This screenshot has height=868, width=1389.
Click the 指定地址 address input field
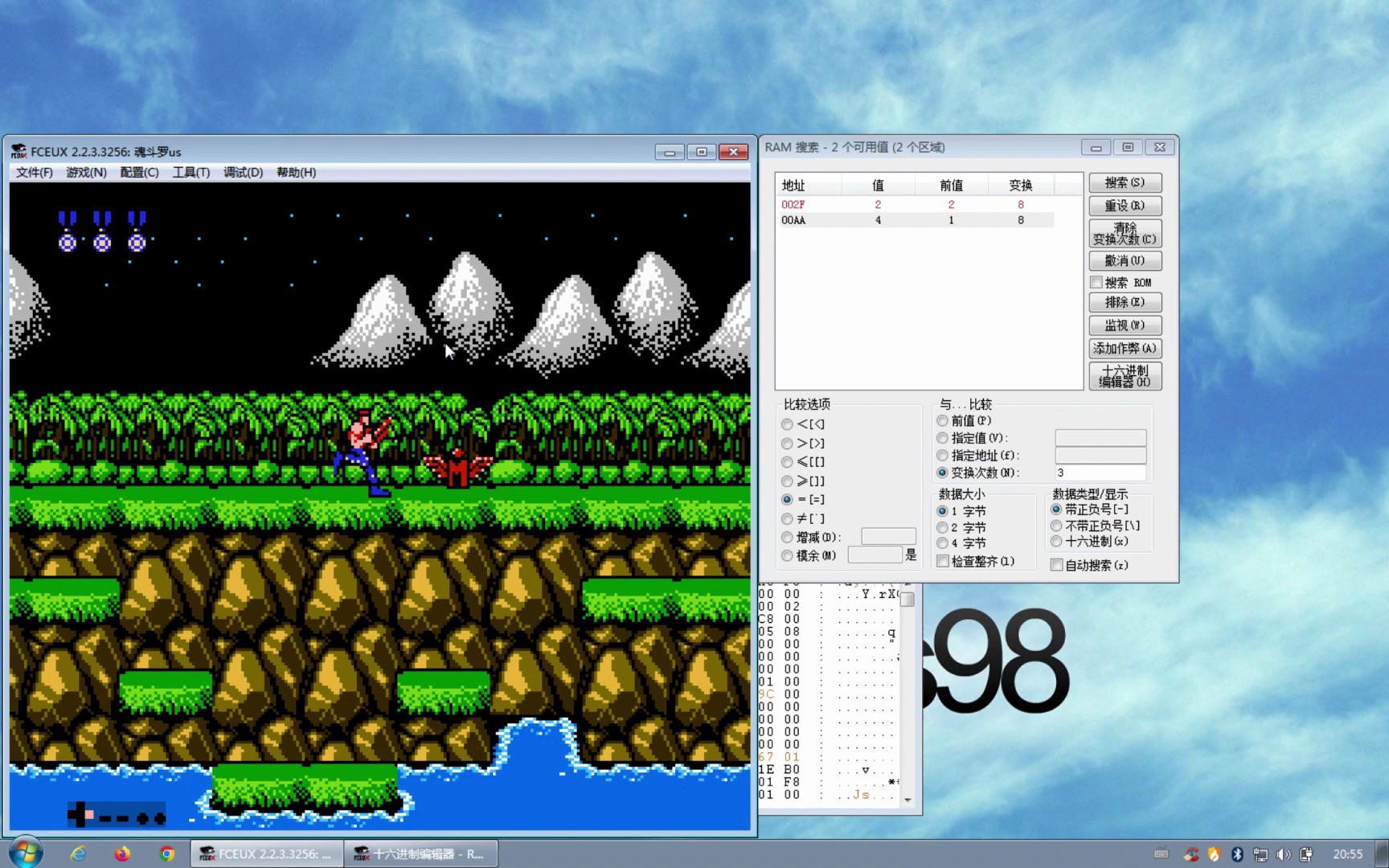click(x=1100, y=456)
